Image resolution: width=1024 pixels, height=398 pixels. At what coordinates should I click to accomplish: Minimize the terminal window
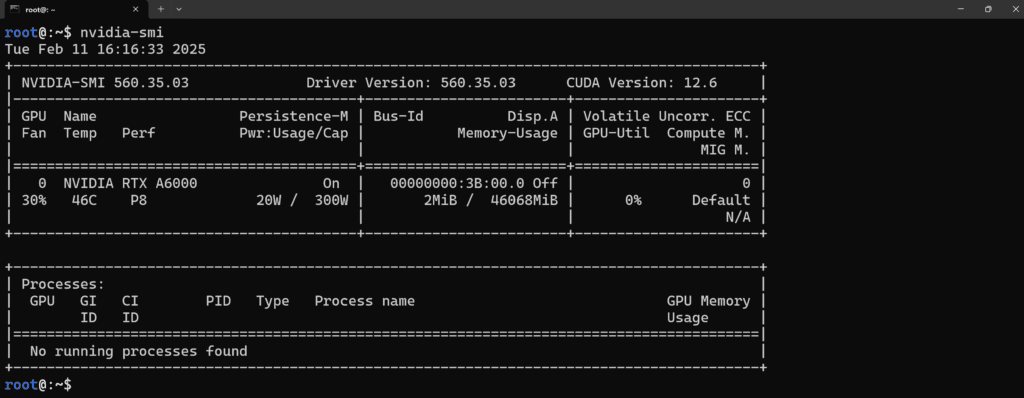(x=961, y=9)
